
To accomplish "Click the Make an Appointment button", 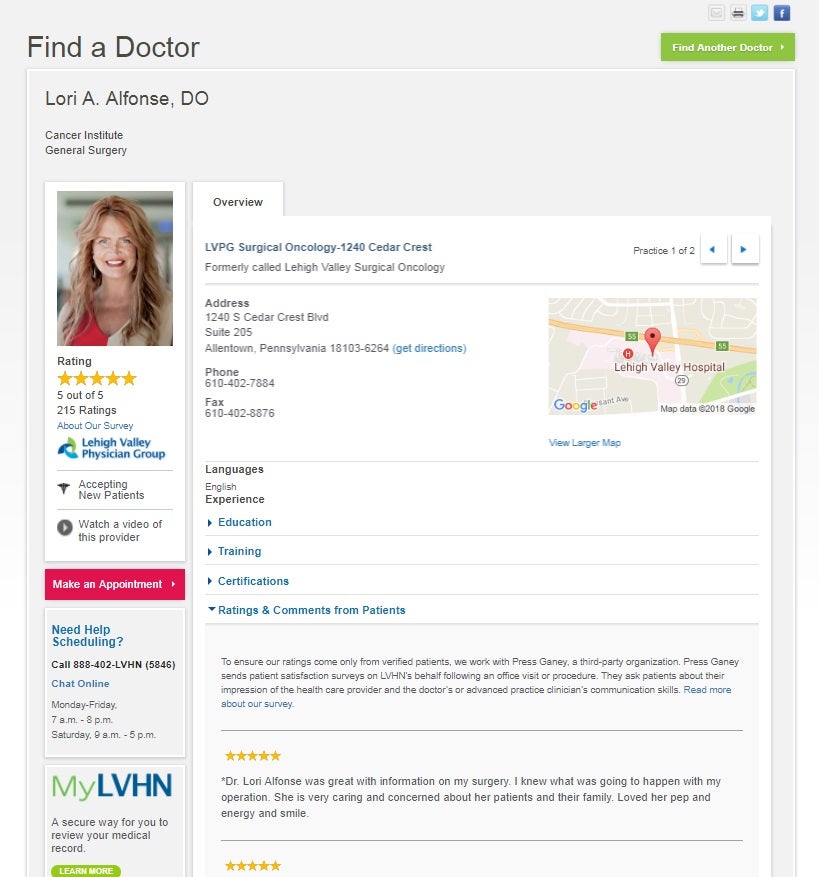I will [x=115, y=584].
